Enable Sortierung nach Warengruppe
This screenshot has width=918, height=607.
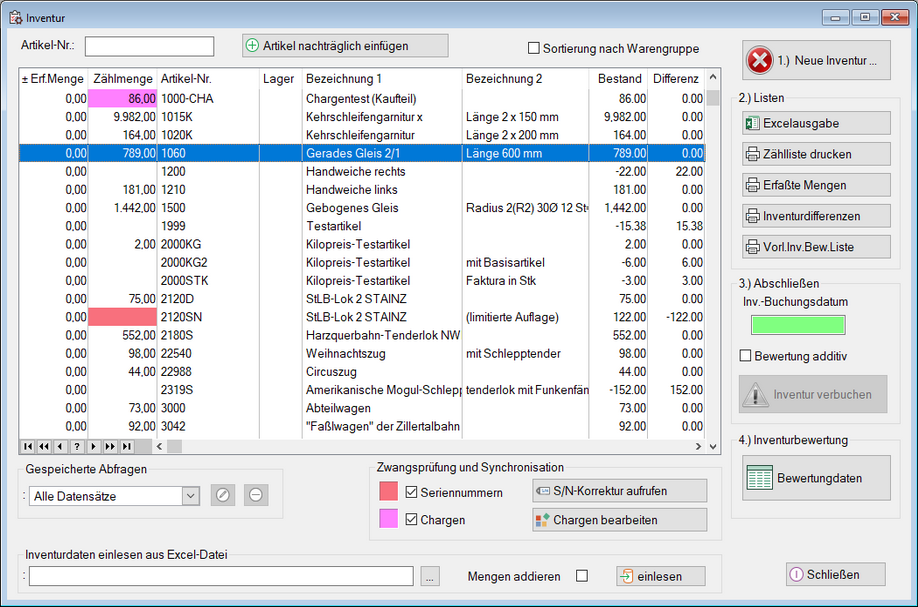coord(534,48)
